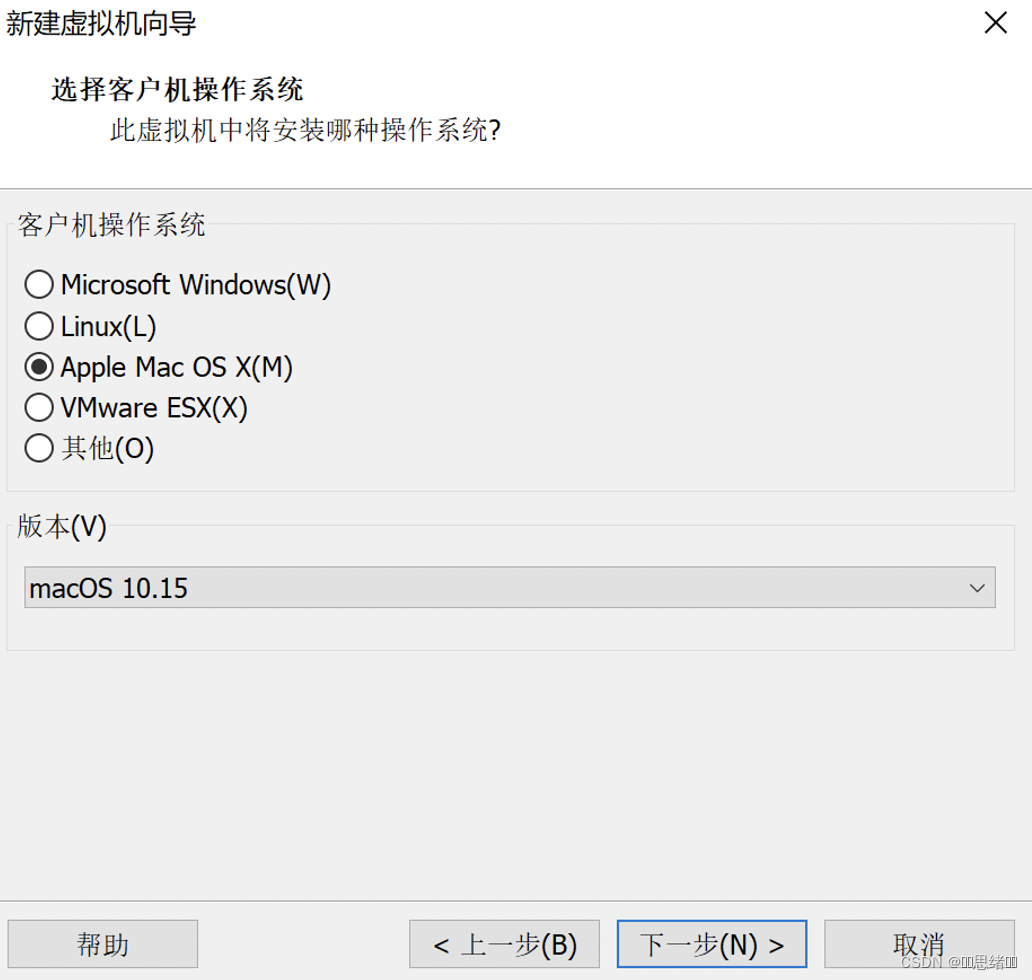Pick the VMware ESX(X) radio option
The image size is (1032, 980).
39,408
